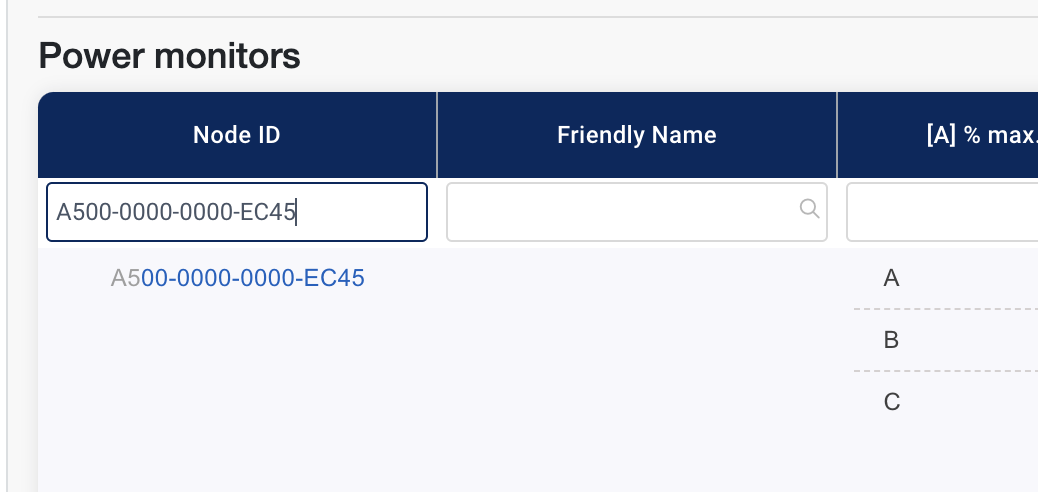Click empty Node ID cell beside phase B
The width and height of the screenshot is (1038, 492).
pyautogui.click(x=237, y=340)
